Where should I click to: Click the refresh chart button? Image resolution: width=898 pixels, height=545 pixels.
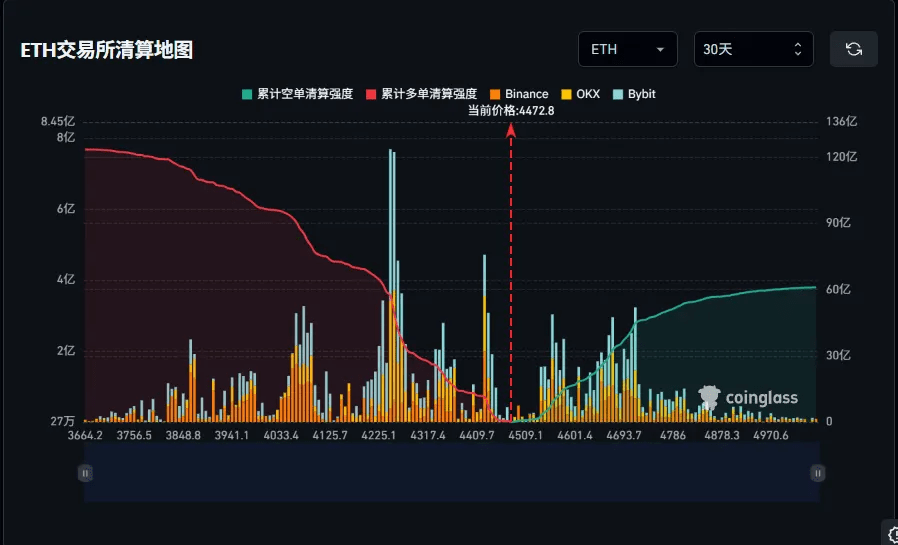coord(854,49)
